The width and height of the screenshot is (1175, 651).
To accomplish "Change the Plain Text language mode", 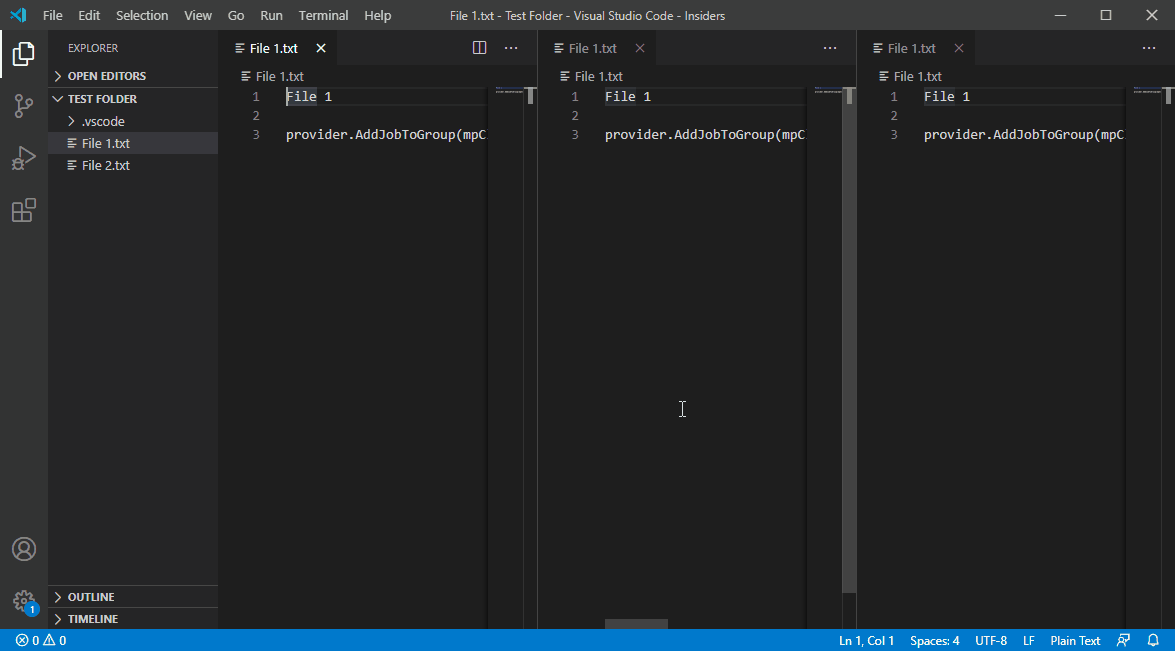I will (x=1075, y=640).
